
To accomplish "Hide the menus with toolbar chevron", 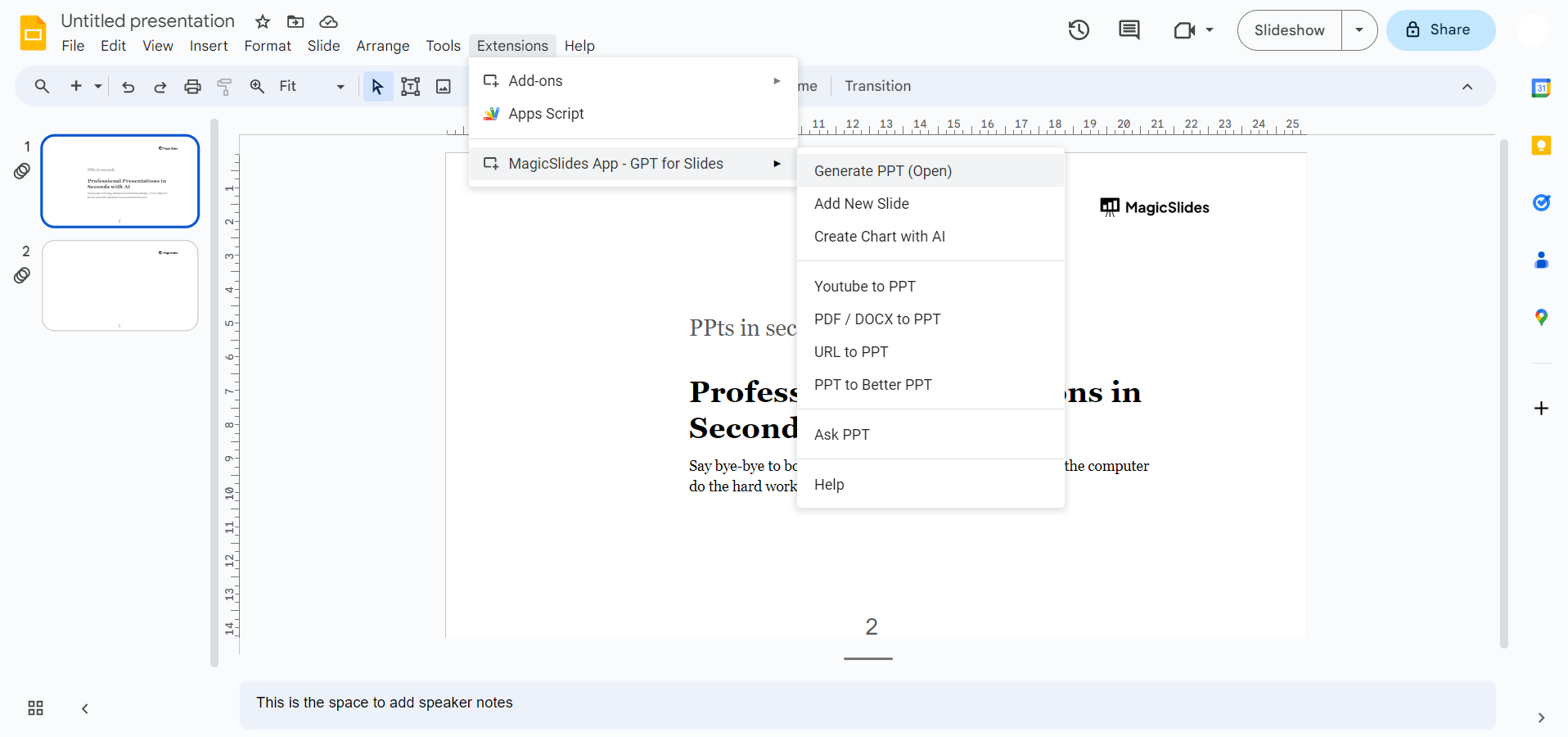I will (x=1467, y=87).
